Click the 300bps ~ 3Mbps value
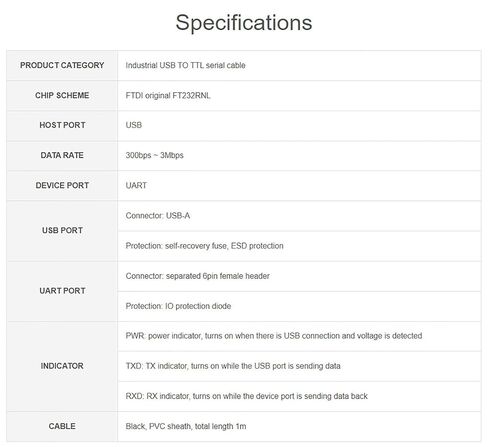Viewport: 488px width, 447px height. pos(154,155)
